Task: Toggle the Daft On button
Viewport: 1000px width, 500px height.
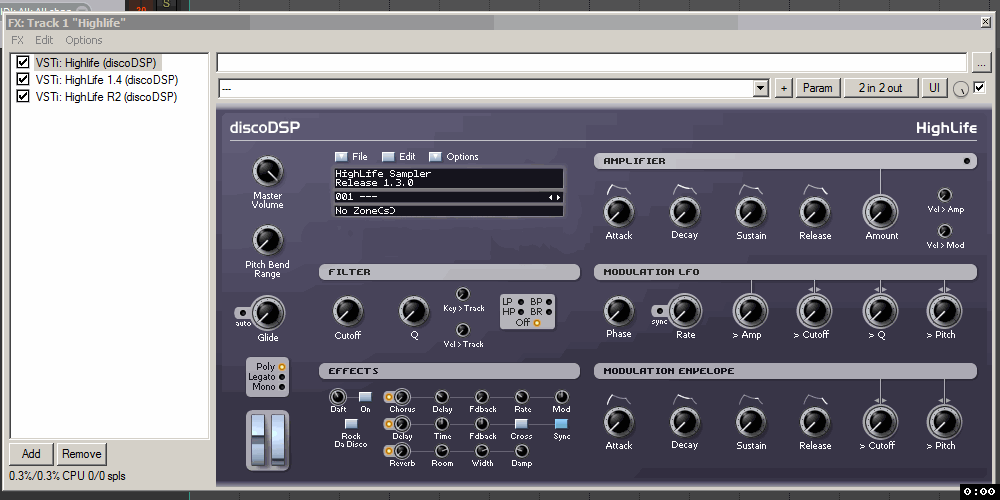Action: 365,397
